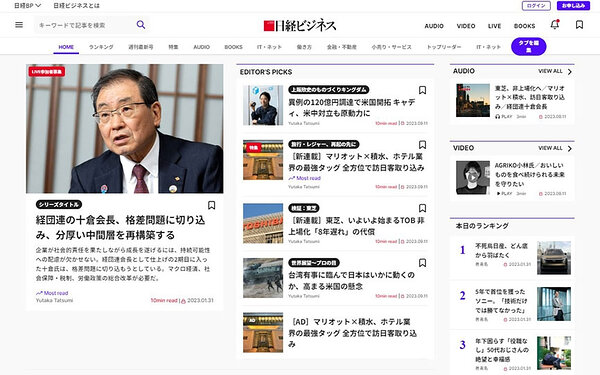Viewport: 600px width, 375px height.
Task: Open 金融・不動産 tab
Action: click(x=342, y=47)
